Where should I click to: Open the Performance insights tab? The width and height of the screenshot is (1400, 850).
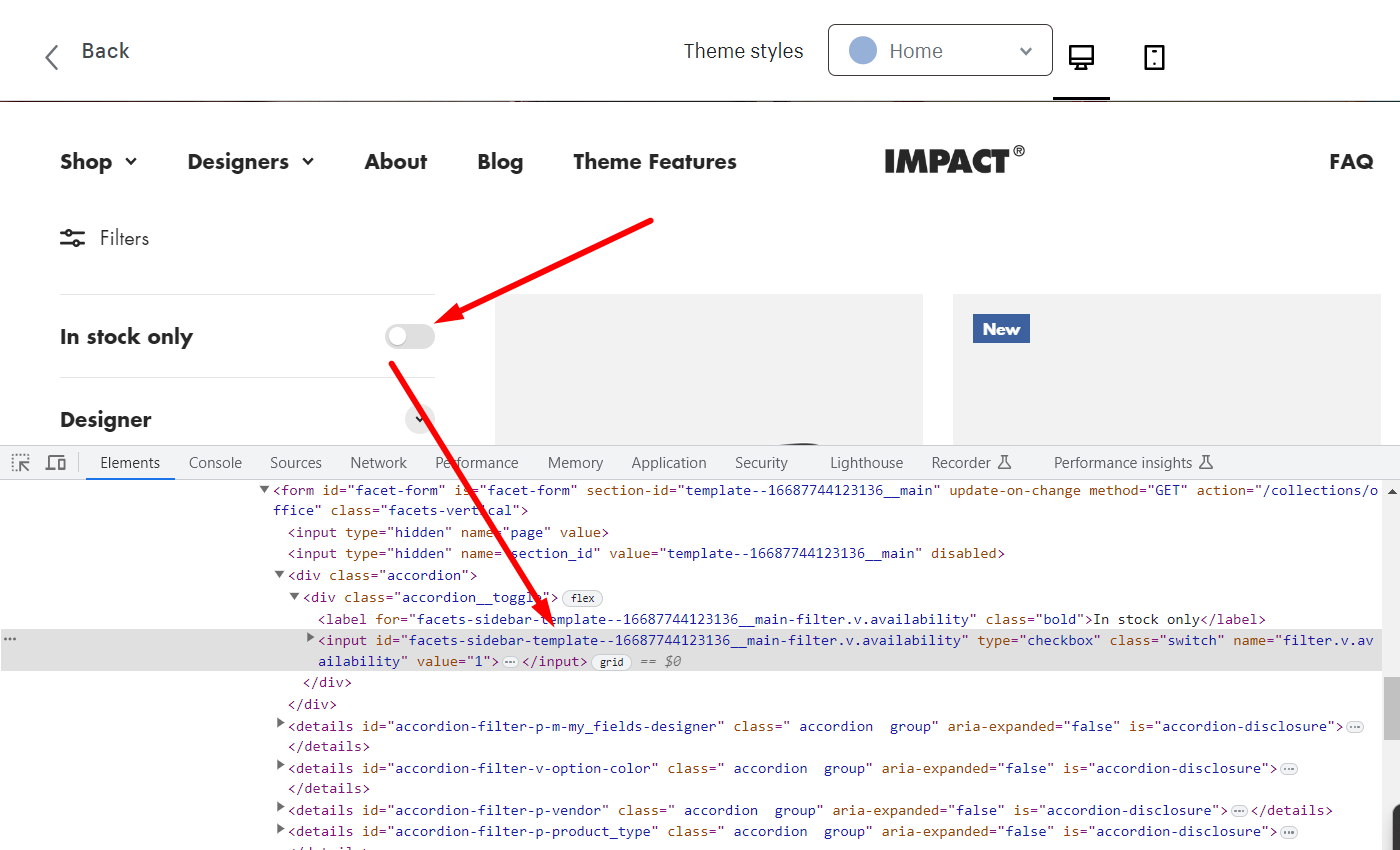(1133, 463)
